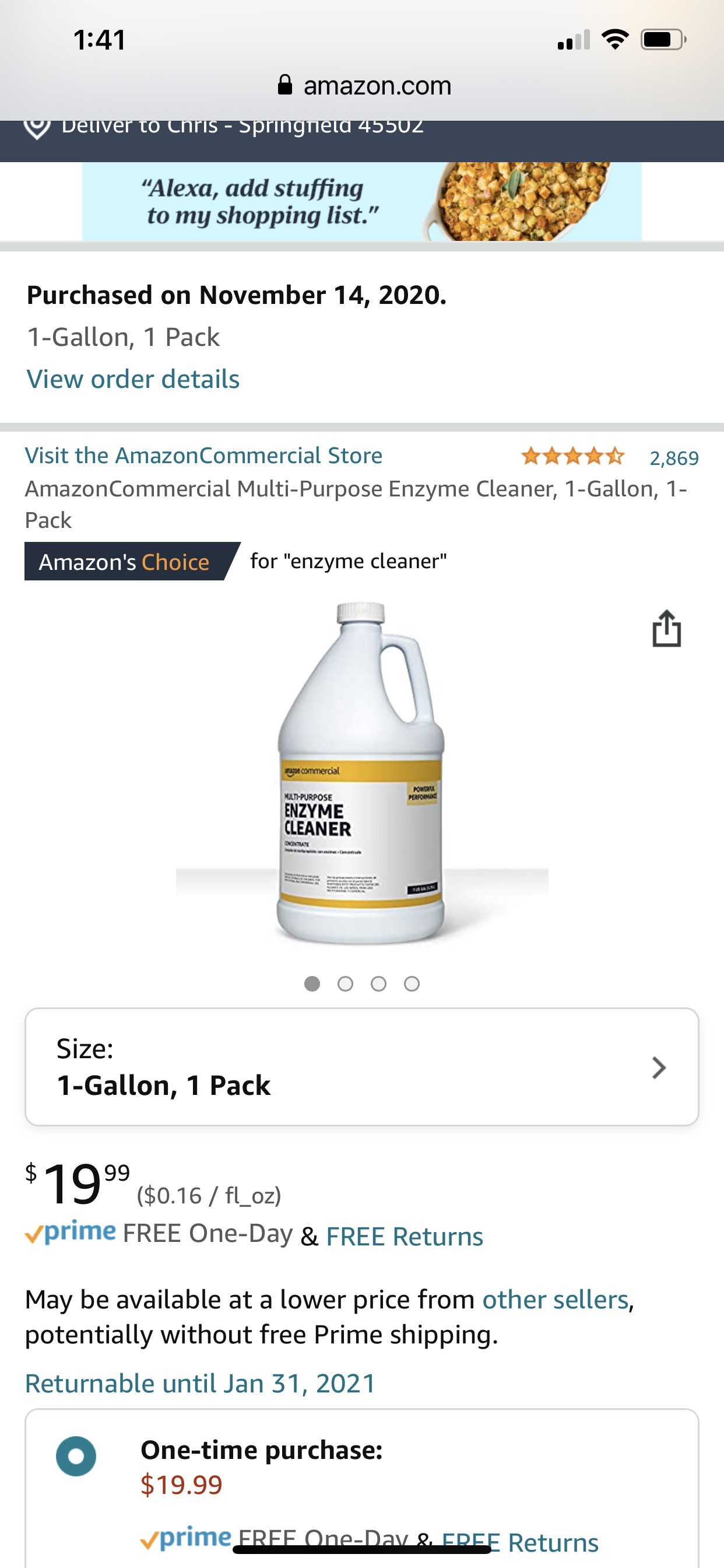Tap the chevron arrow in Size box
Viewport: 724px width, 1568px height.
(x=659, y=1067)
